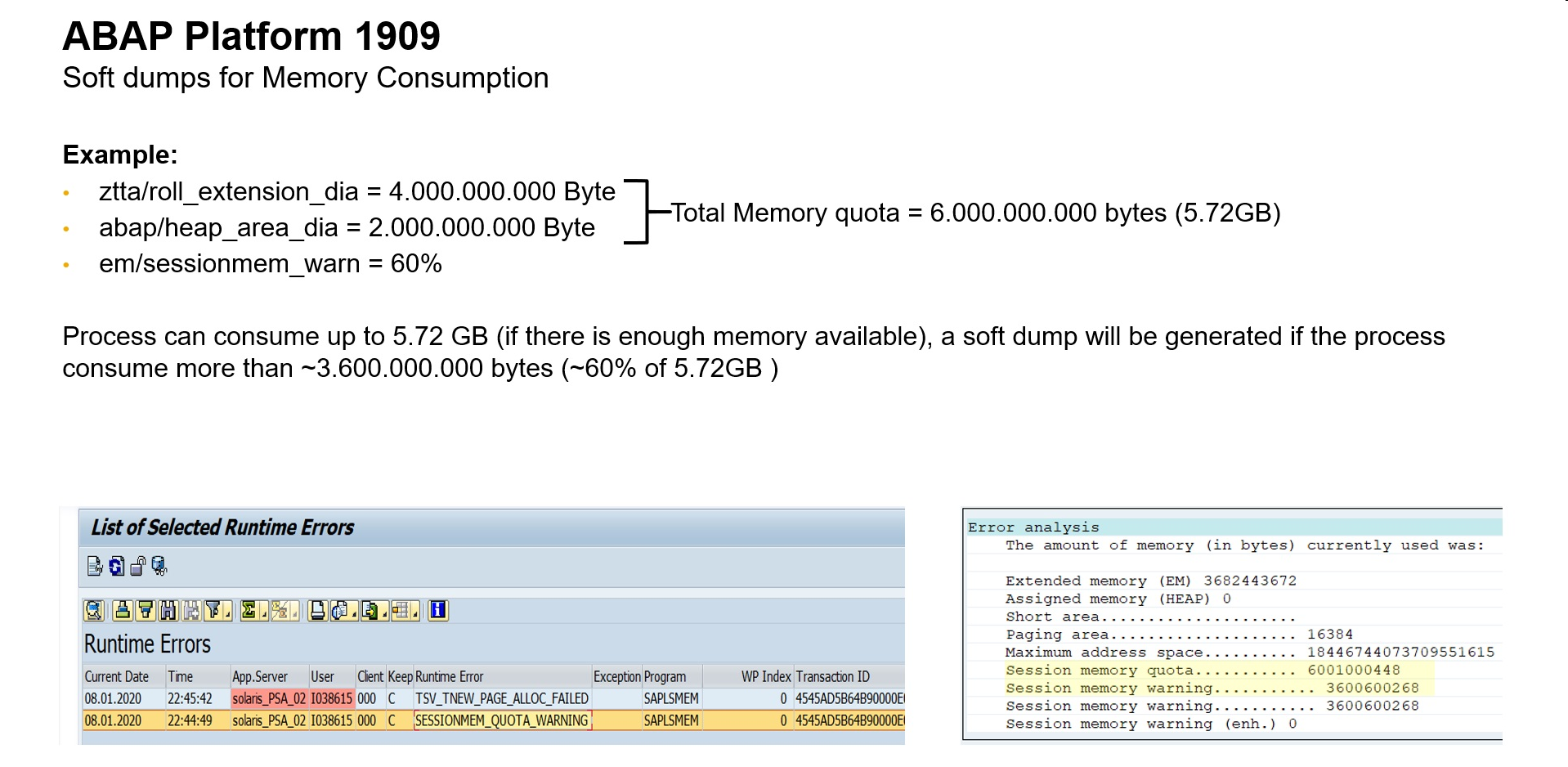Click the Views icon
Screen dimensions: 1568x767
pos(339,611)
